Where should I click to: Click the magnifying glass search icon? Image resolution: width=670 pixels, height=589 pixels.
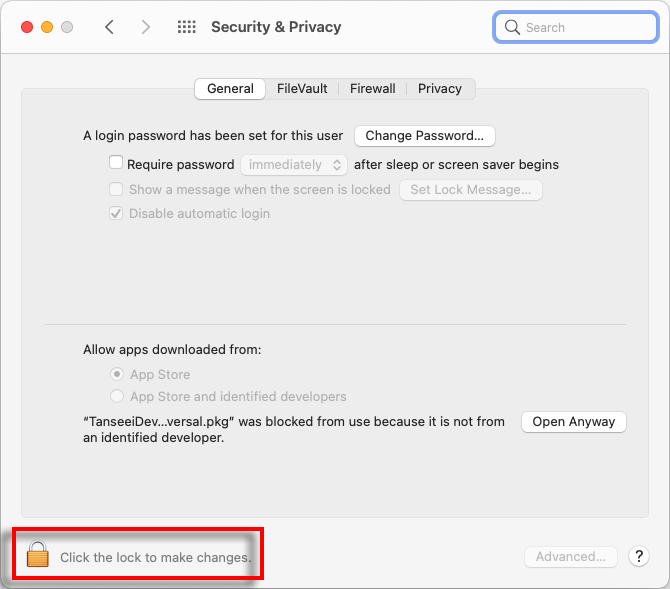(512, 27)
